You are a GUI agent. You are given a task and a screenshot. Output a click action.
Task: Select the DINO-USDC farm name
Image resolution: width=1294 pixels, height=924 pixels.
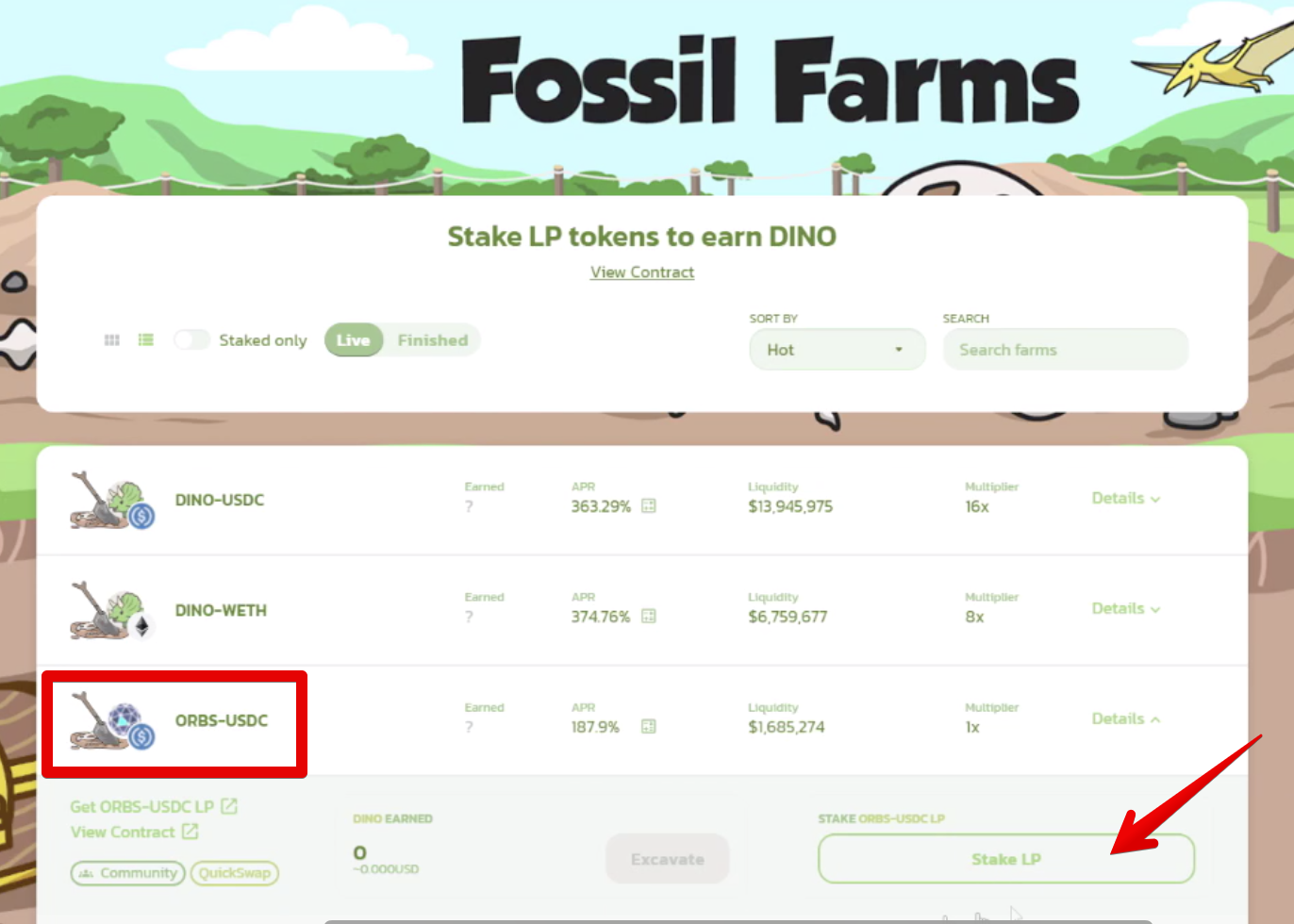pyautogui.click(x=220, y=500)
